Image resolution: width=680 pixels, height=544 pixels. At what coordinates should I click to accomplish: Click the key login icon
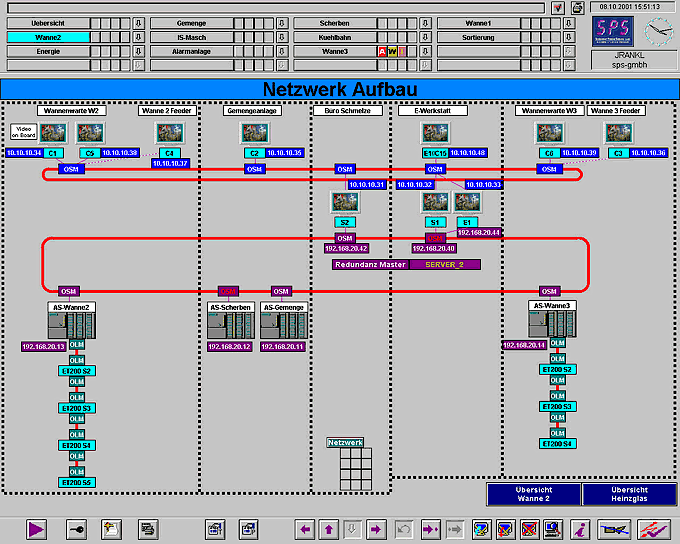[76, 529]
